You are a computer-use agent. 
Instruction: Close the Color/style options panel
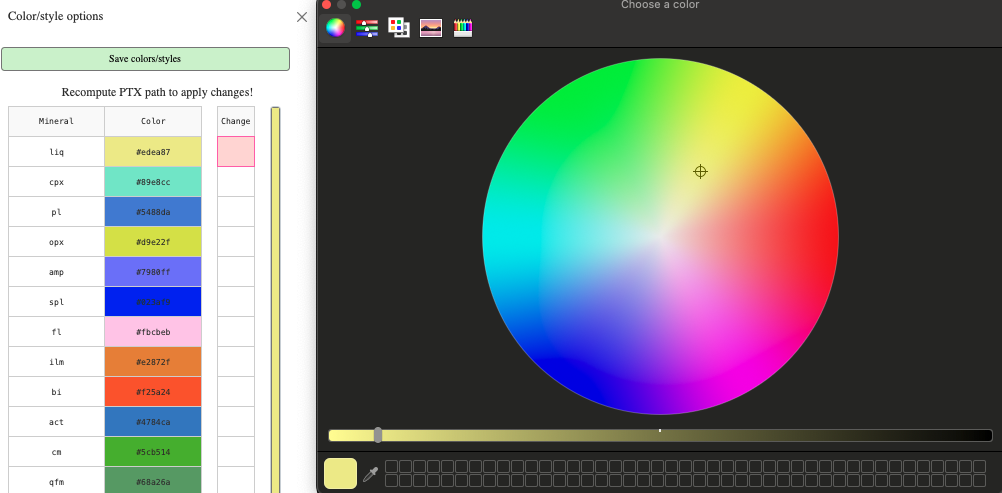(x=302, y=17)
